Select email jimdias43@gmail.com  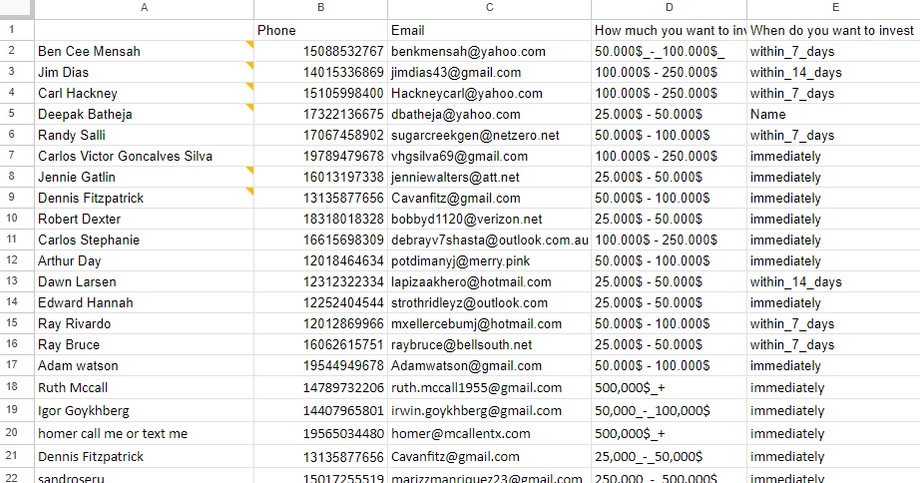click(x=489, y=72)
